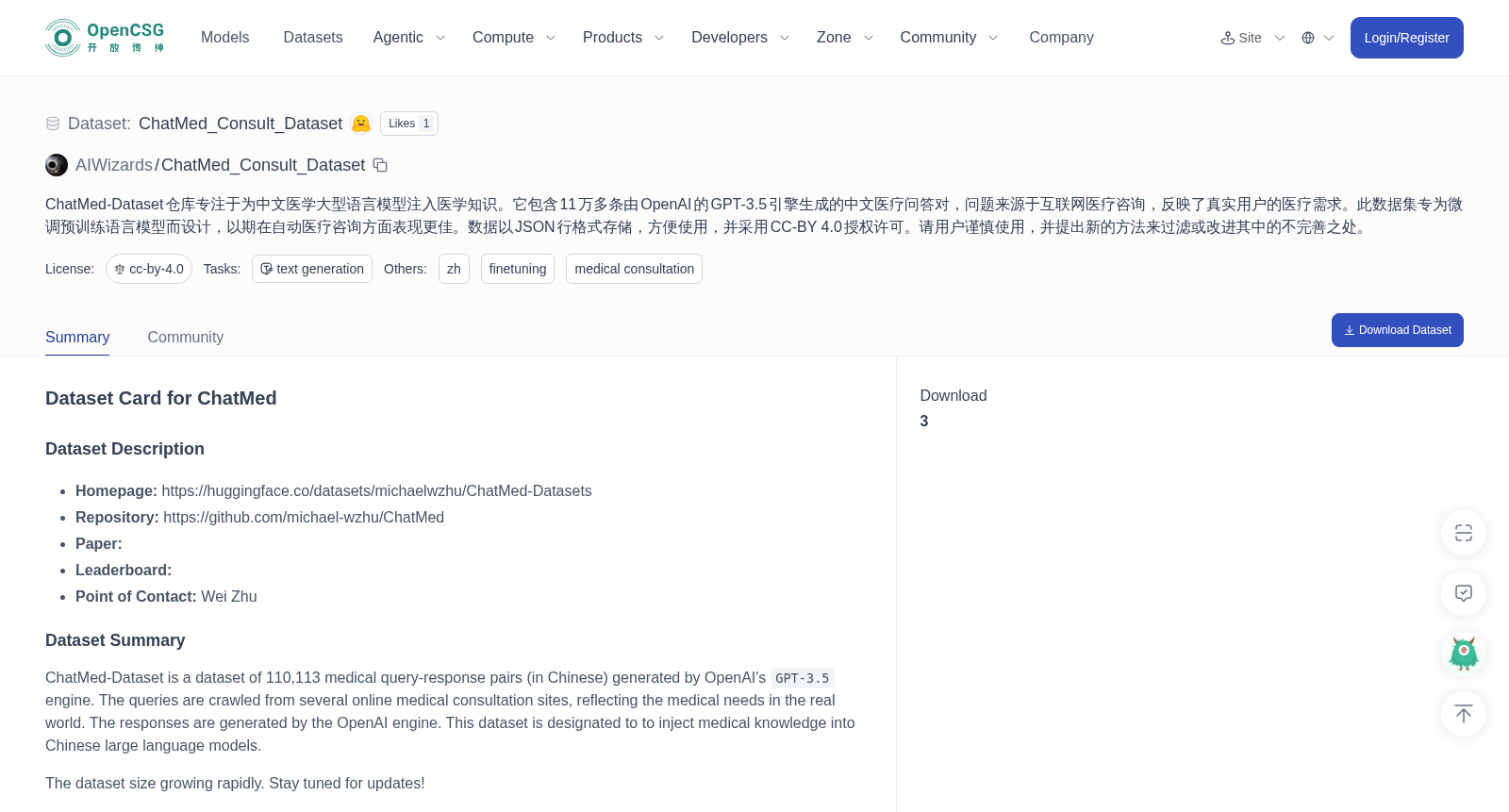
Task: Click the Site icon in the header
Action: [1228, 38]
